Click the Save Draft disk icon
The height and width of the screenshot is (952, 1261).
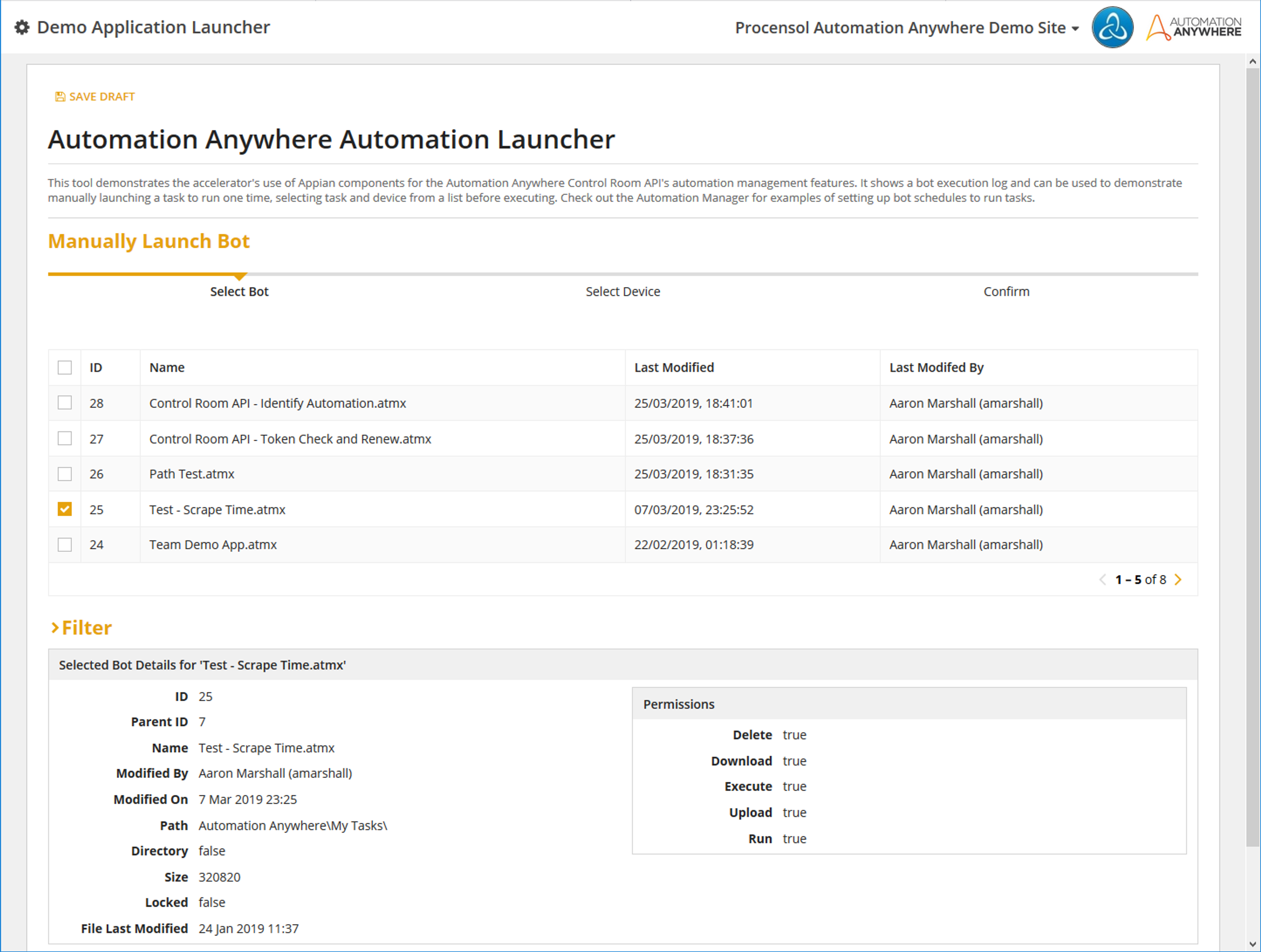click(x=60, y=97)
